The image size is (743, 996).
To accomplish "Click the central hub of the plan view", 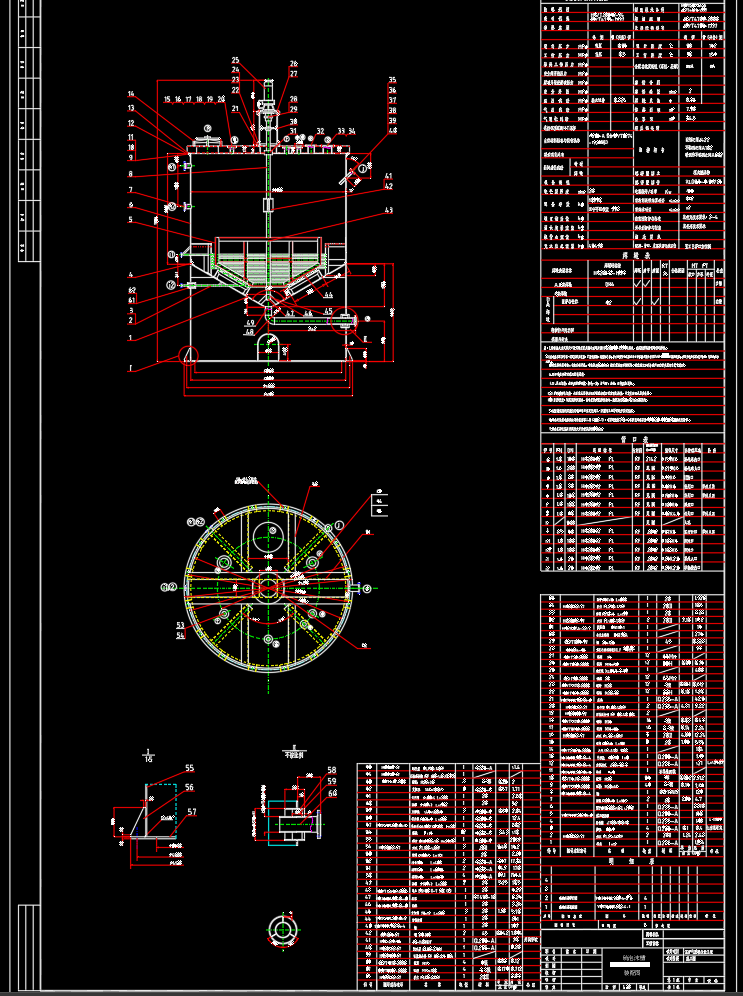I will (268, 588).
